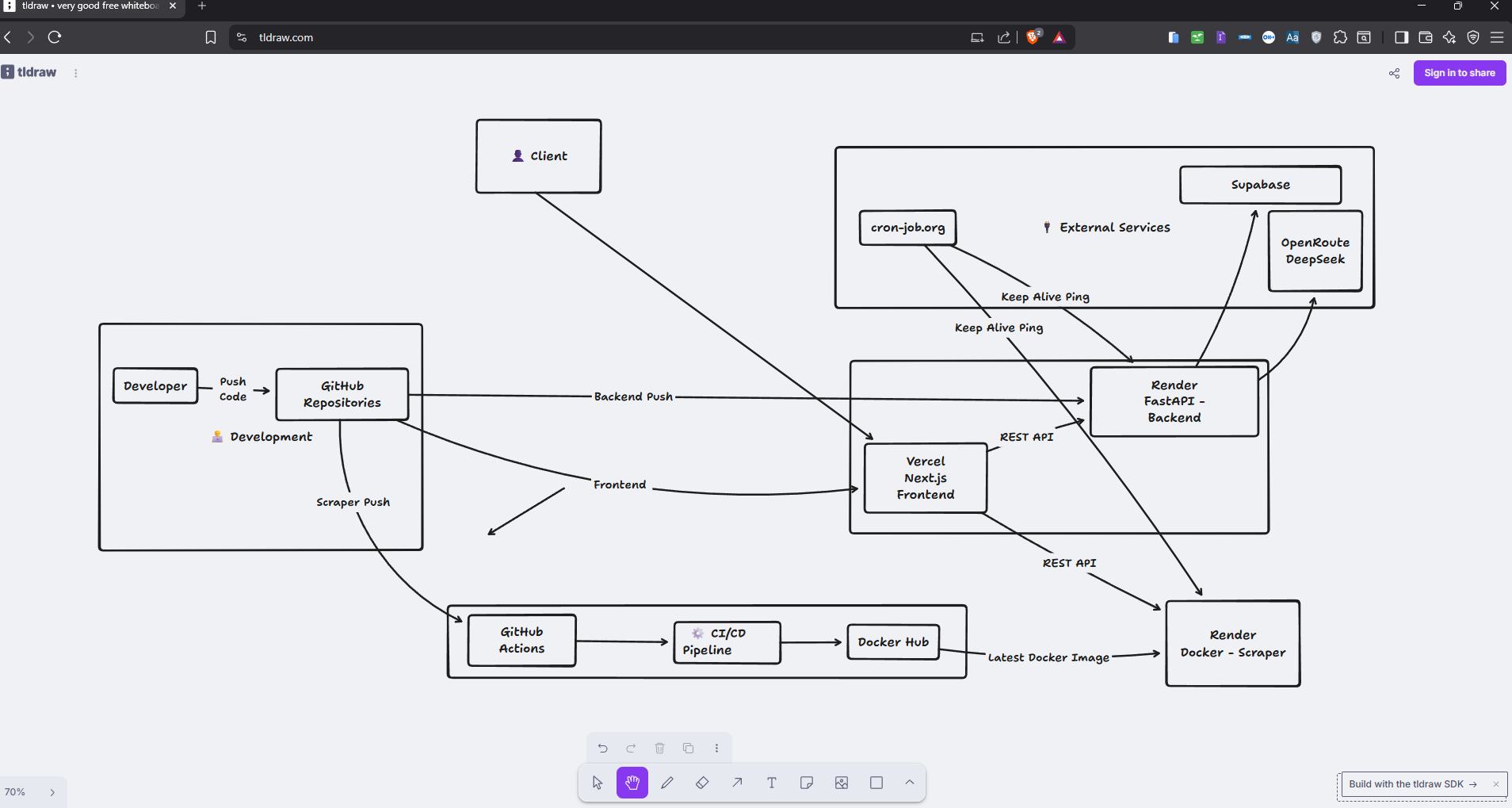The width and height of the screenshot is (1512, 808).
Task: Click the Supabase box
Action: 1260,185
